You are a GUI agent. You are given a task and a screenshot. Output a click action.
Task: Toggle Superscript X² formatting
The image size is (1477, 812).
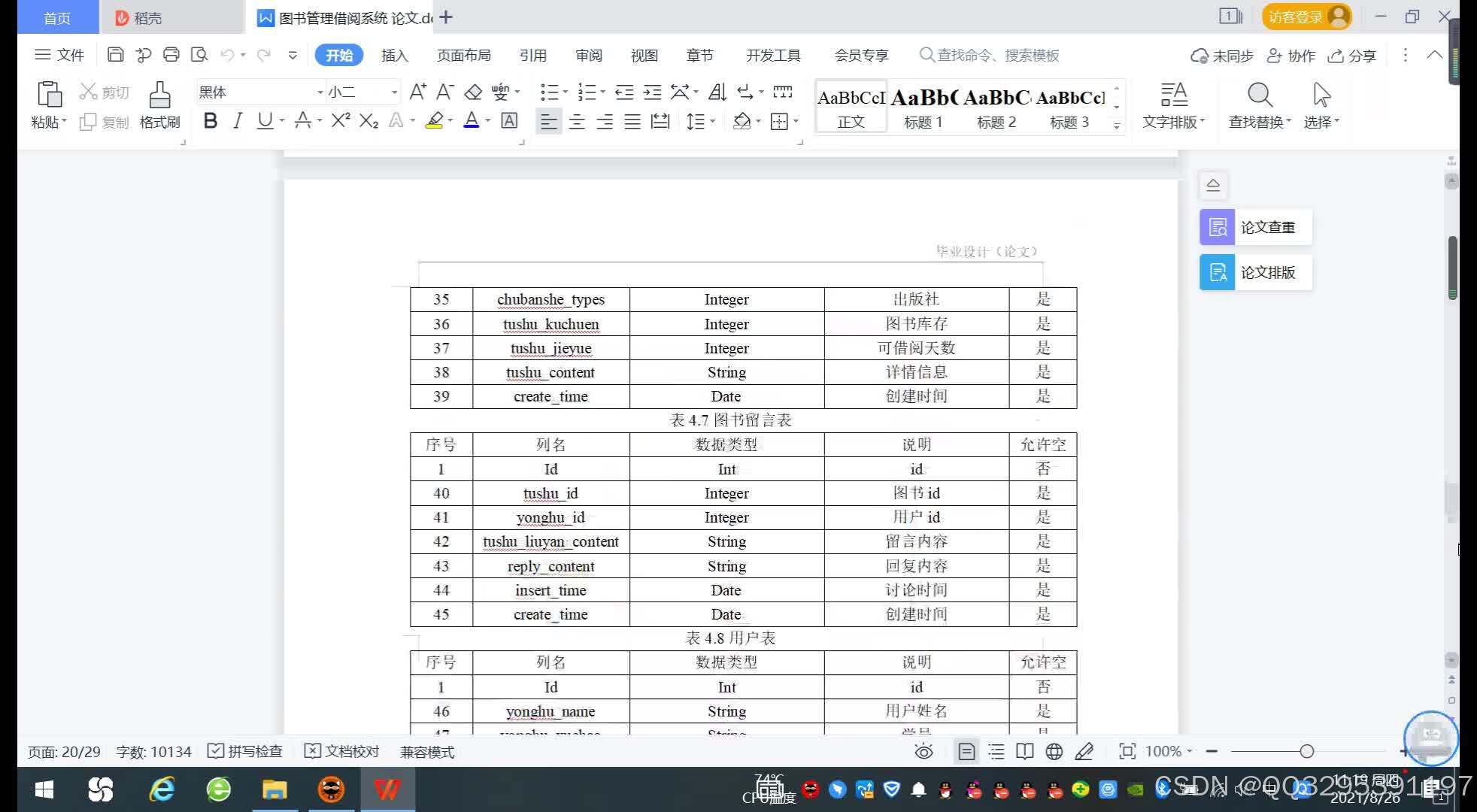pos(341,120)
